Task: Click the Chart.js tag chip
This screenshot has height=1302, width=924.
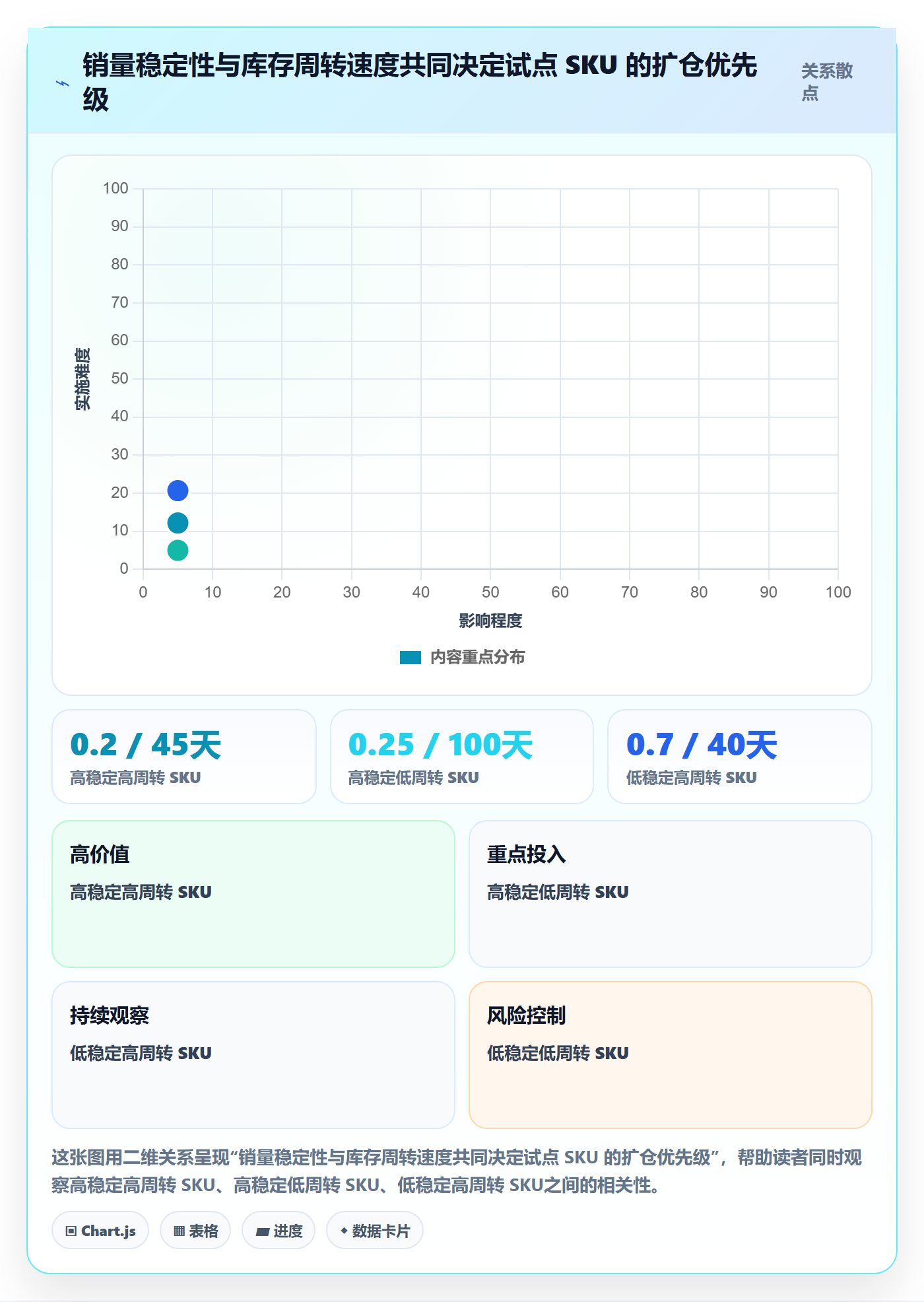Action: tap(100, 1231)
